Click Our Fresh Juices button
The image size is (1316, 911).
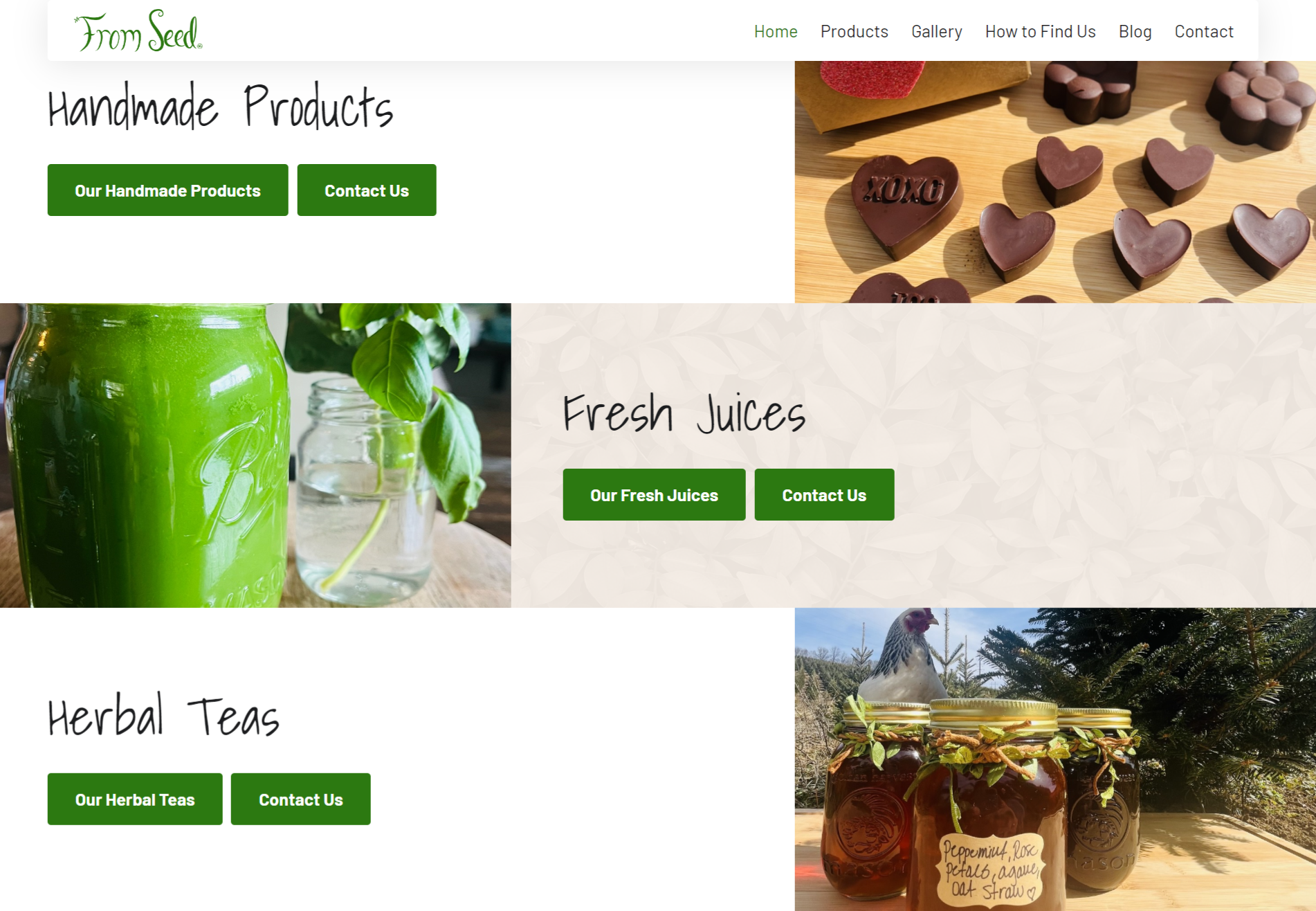(x=654, y=495)
